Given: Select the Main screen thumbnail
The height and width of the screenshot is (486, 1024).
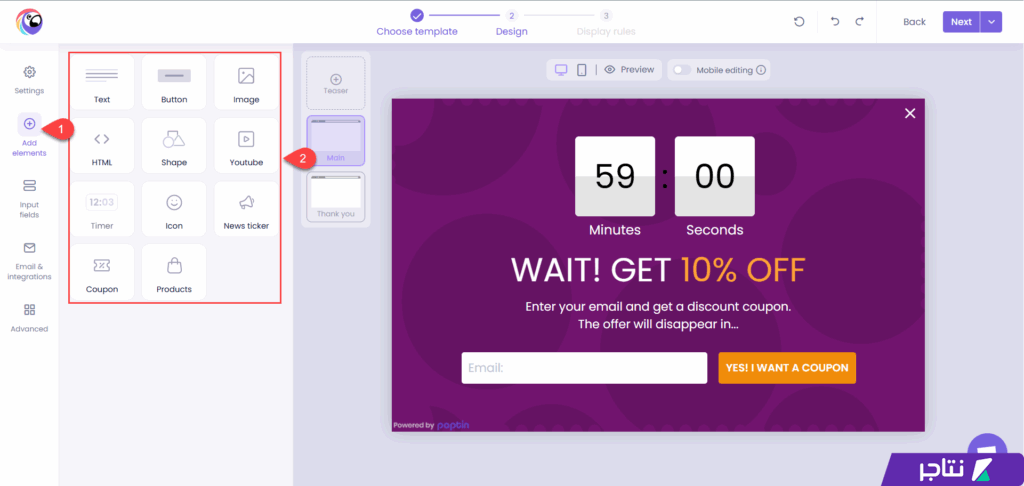Looking at the screenshot, I should (336, 140).
